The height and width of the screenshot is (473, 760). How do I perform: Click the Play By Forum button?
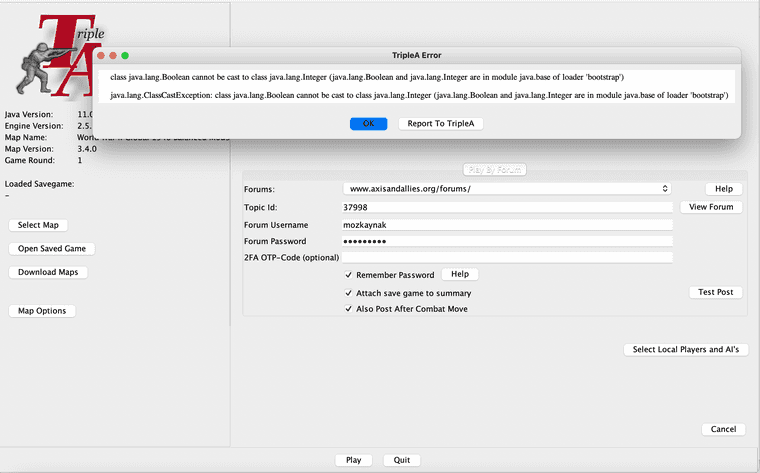pyautogui.click(x=494, y=170)
